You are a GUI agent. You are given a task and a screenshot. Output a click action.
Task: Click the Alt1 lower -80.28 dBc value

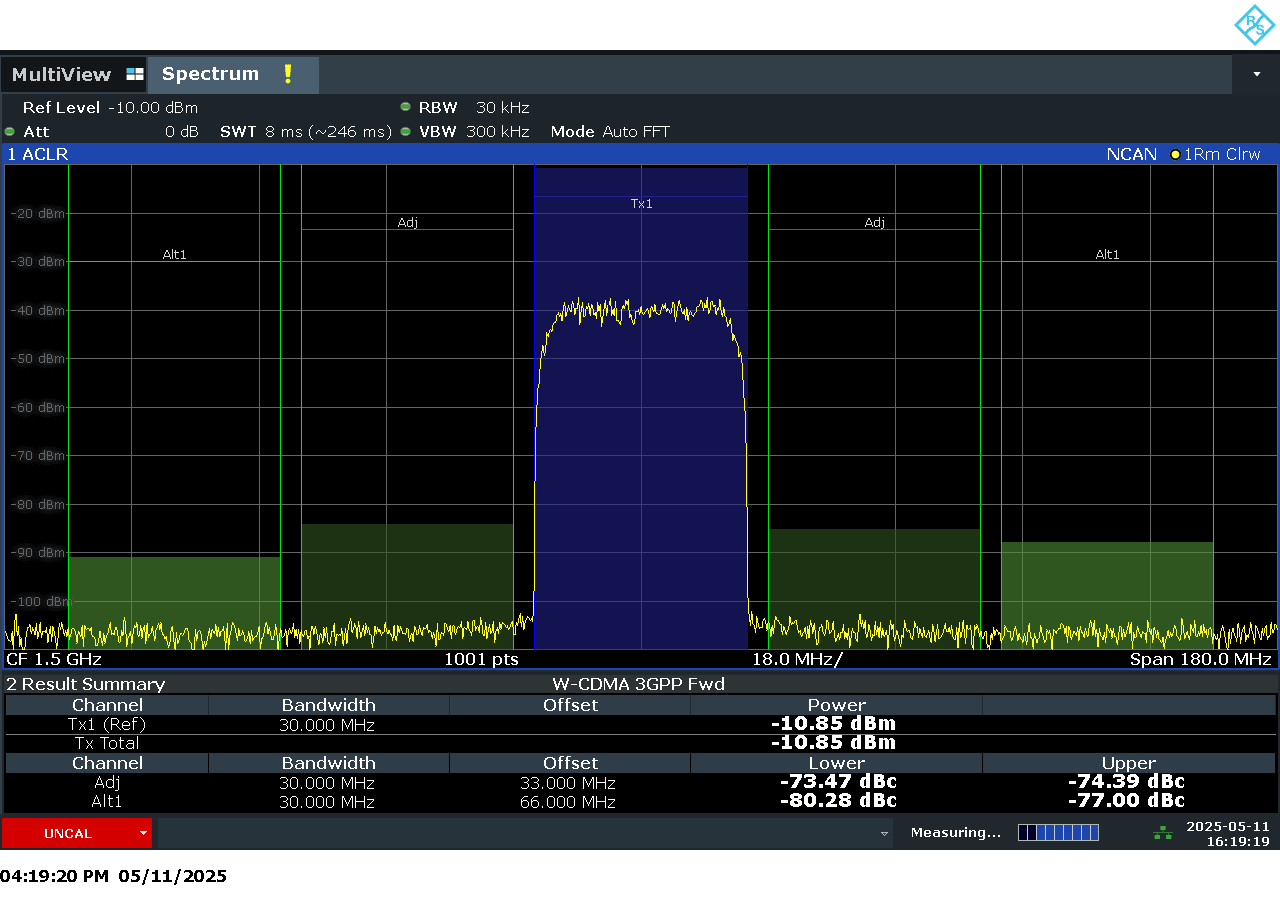(x=838, y=800)
